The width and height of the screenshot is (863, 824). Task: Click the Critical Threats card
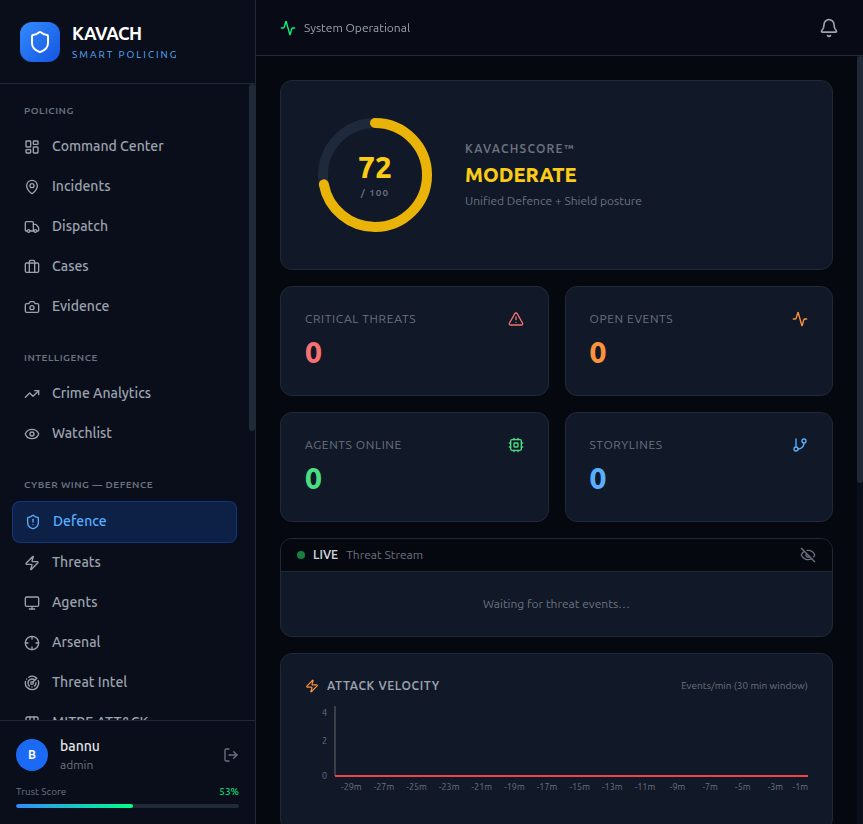pyautogui.click(x=414, y=341)
